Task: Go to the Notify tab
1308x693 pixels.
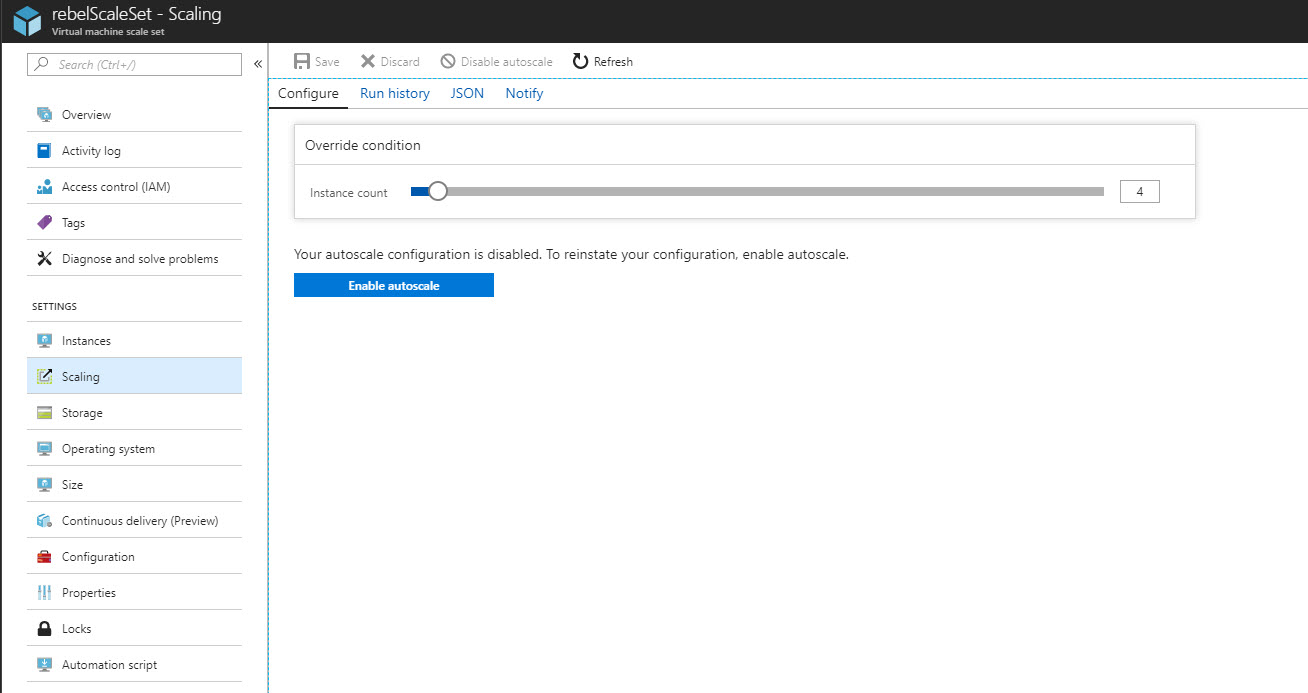Action: [x=524, y=93]
